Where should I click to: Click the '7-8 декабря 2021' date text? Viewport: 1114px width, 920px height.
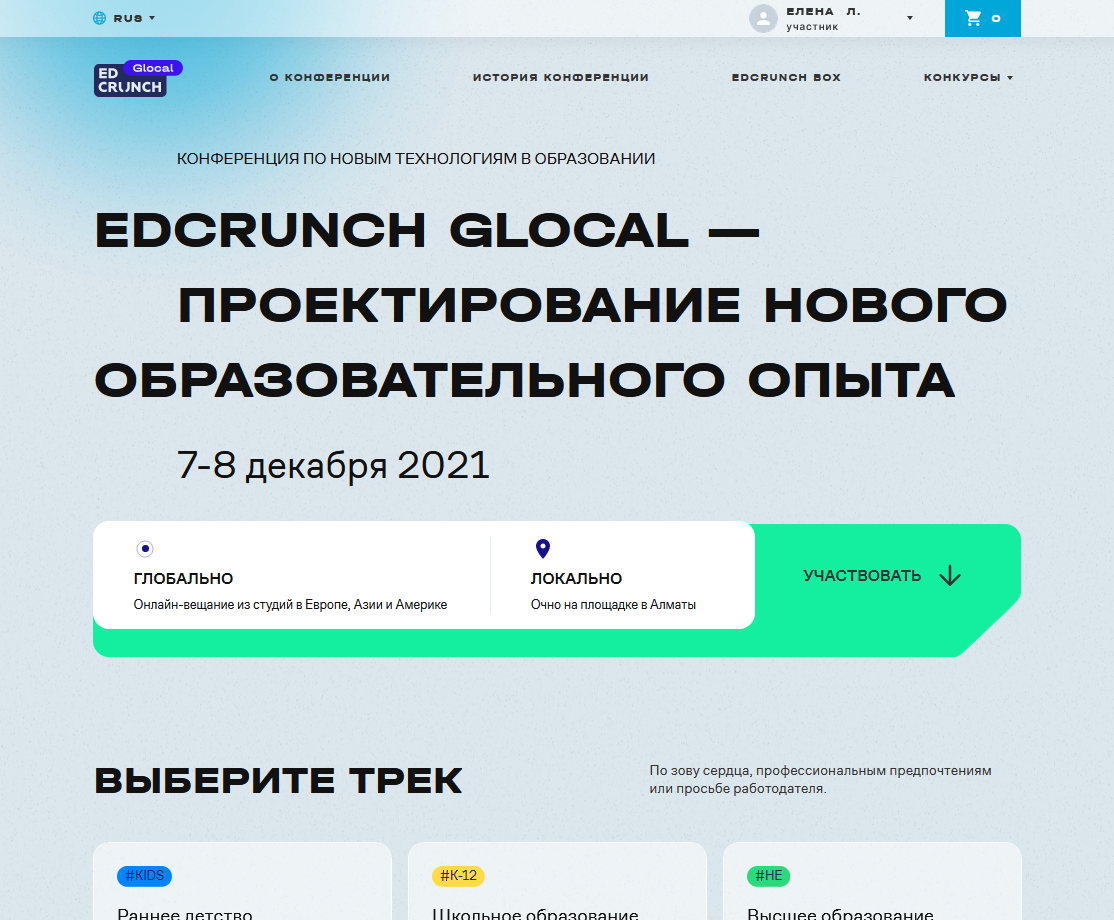(x=333, y=465)
